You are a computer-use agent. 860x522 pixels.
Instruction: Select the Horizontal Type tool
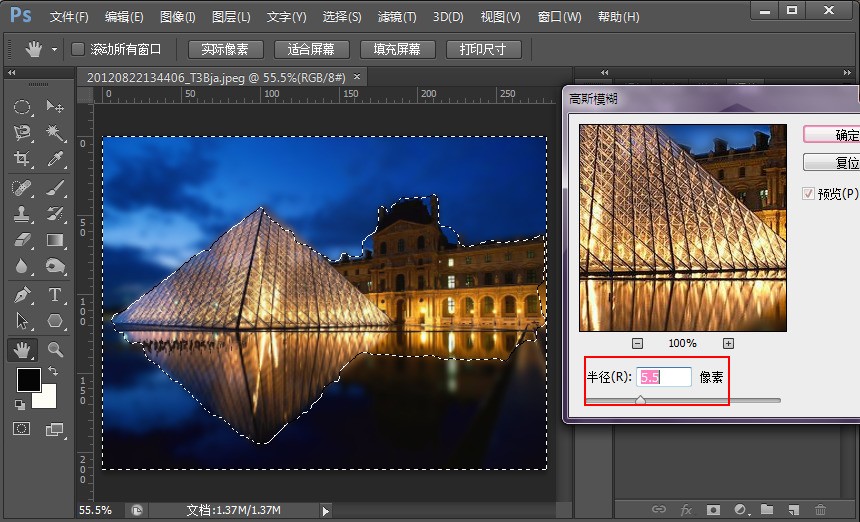point(55,294)
